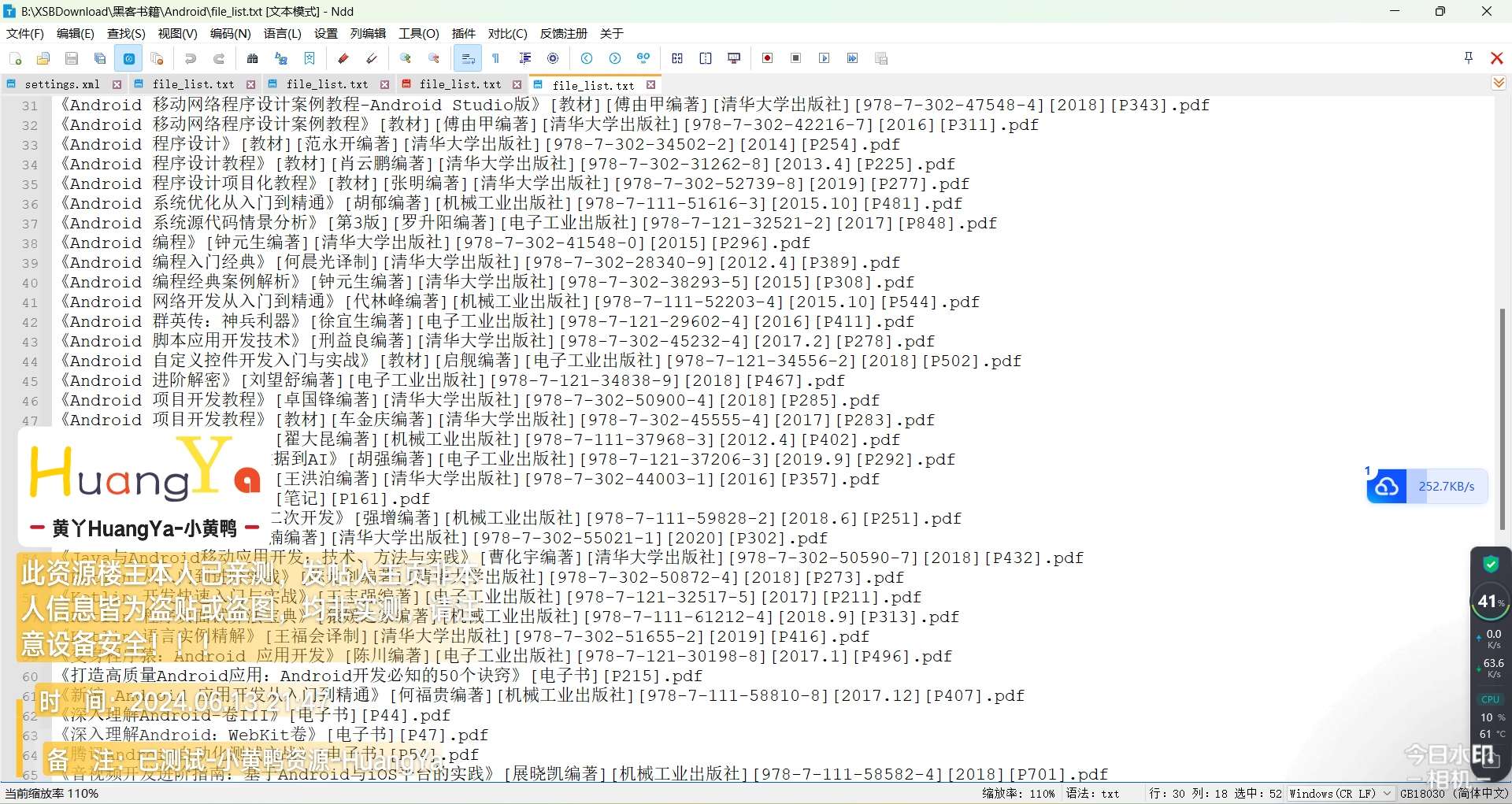Redo the edit via toolbar arrow
Image resolution: width=1512 pixels, height=804 pixels.
click(219, 58)
